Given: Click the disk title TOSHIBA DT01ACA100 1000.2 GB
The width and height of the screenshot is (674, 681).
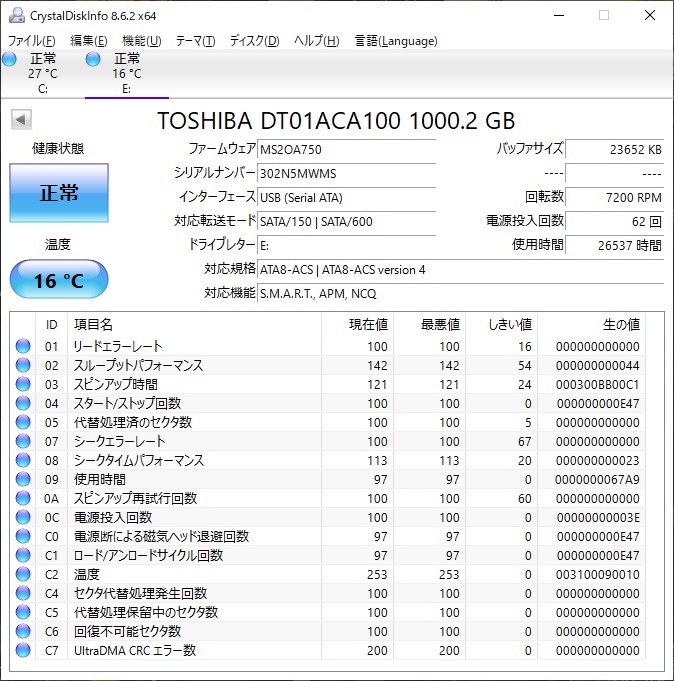Looking at the screenshot, I should [336, 121].
